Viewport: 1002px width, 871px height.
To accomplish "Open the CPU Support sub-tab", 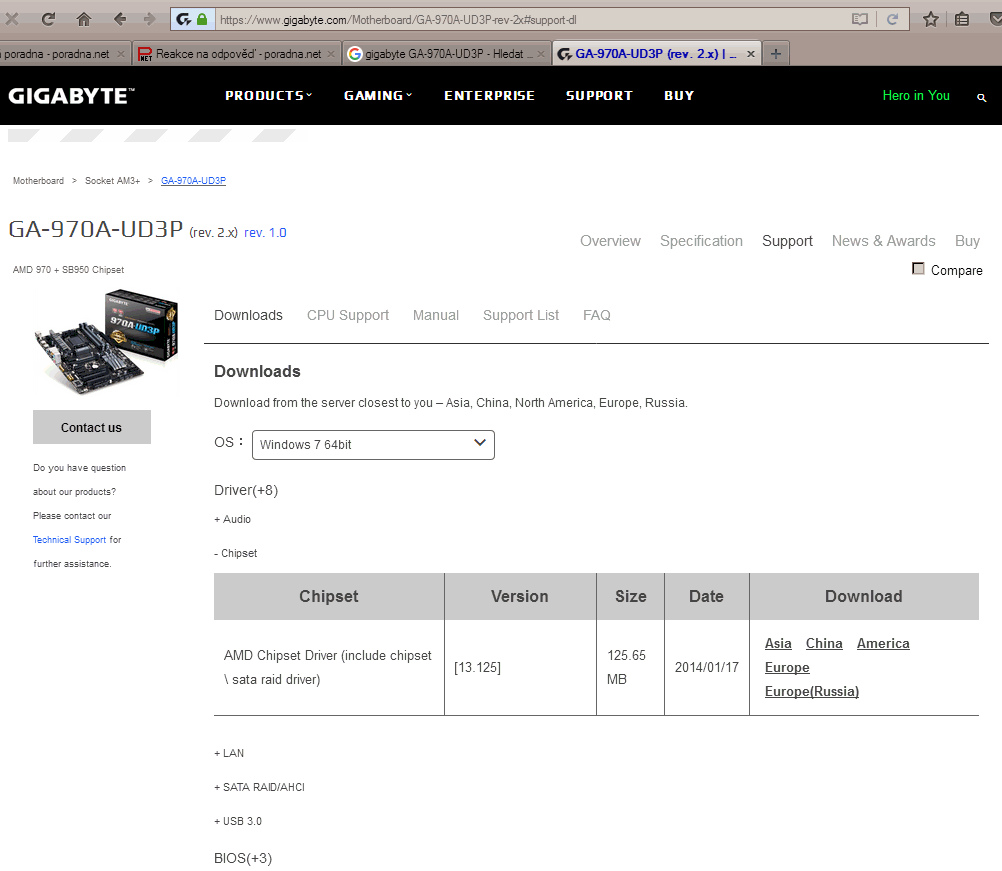I will coord(348,315).
